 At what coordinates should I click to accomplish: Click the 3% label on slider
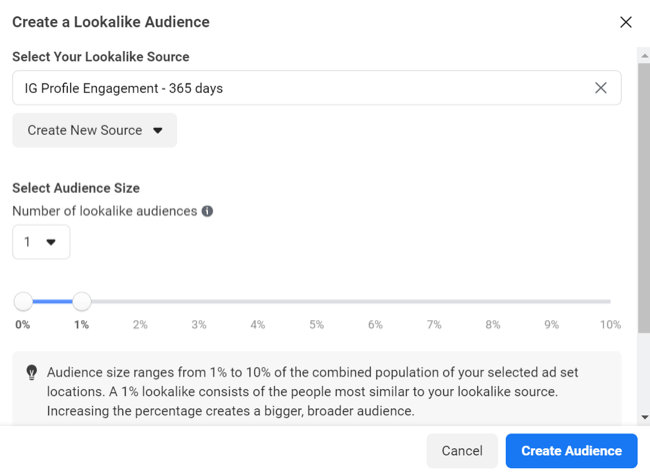point(199,325)
